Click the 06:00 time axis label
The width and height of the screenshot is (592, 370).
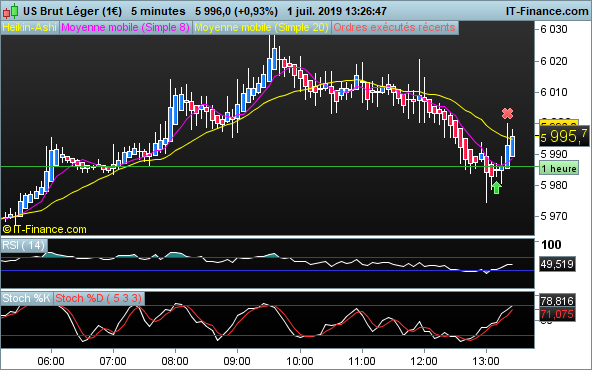tap(51, 361)
